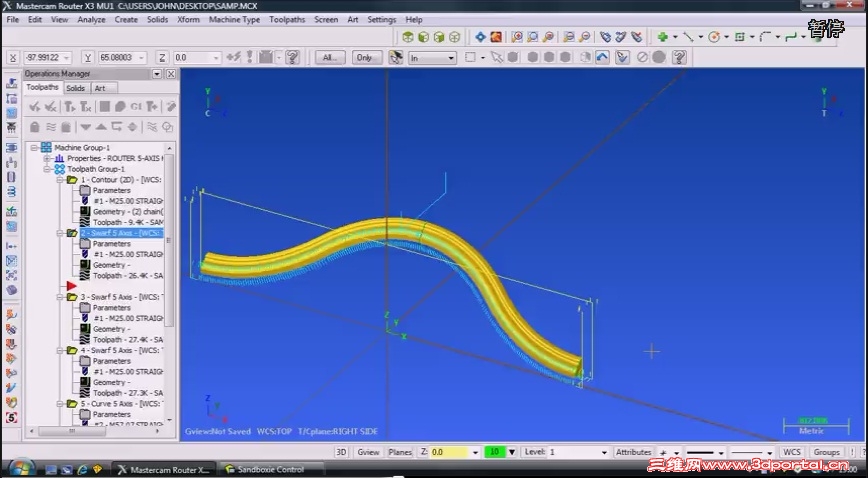Click the green system color swatch
This screenshot has height=478, width=868.
click(x=495, y=452)
